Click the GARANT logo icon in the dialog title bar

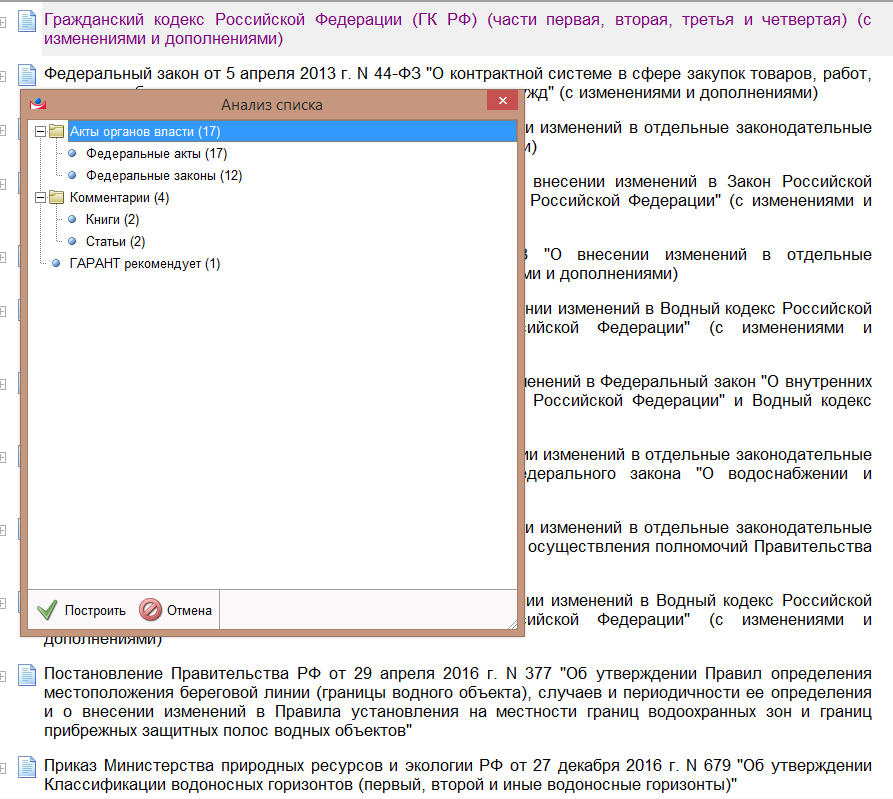tap(38, 104)
